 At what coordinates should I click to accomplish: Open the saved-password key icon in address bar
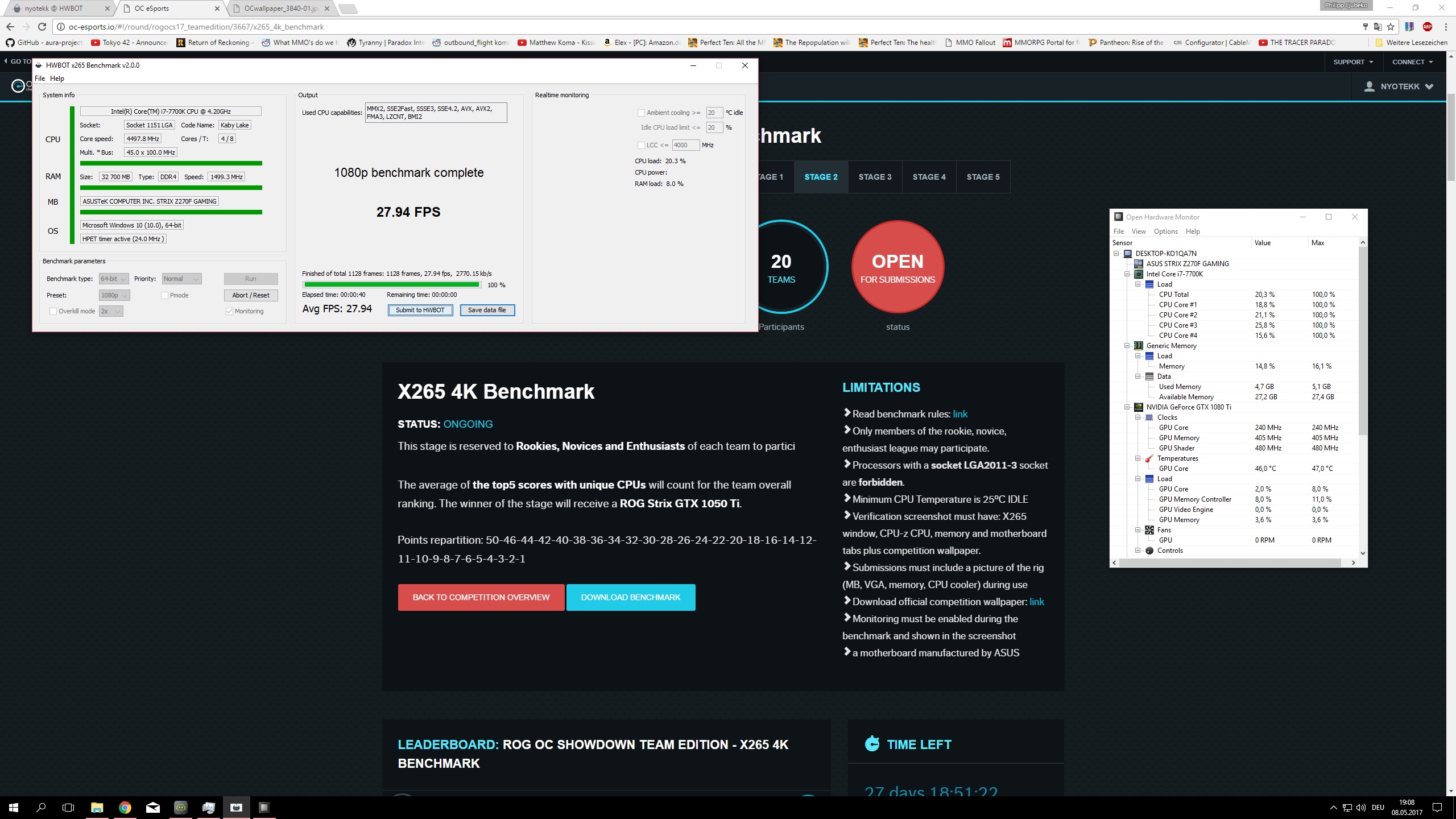click(1365, 27)
